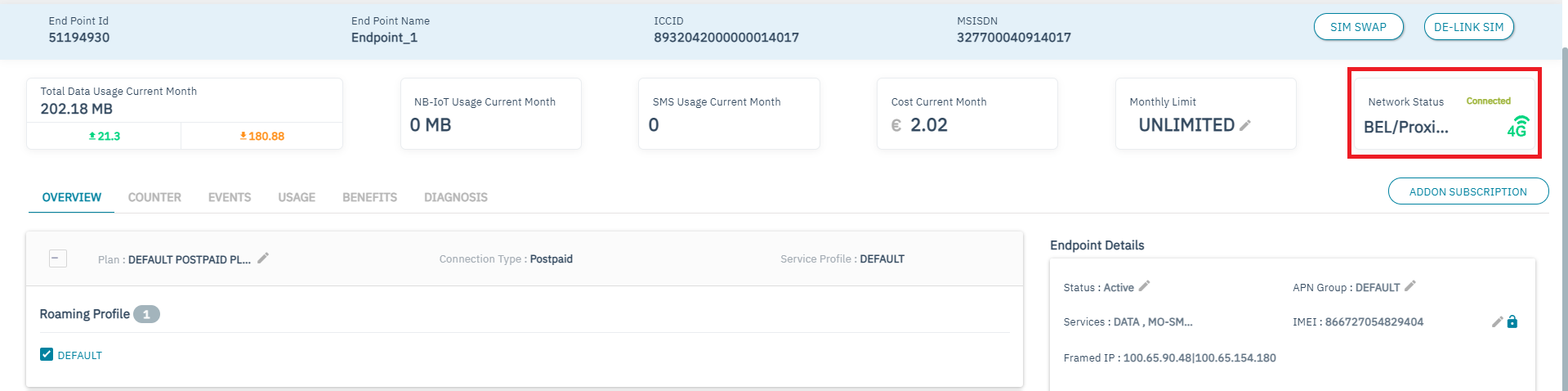Click the DE-LINK SIM button
Image resolution: width=1568 pixels, height=391 pixels.
pos(1468,27)
